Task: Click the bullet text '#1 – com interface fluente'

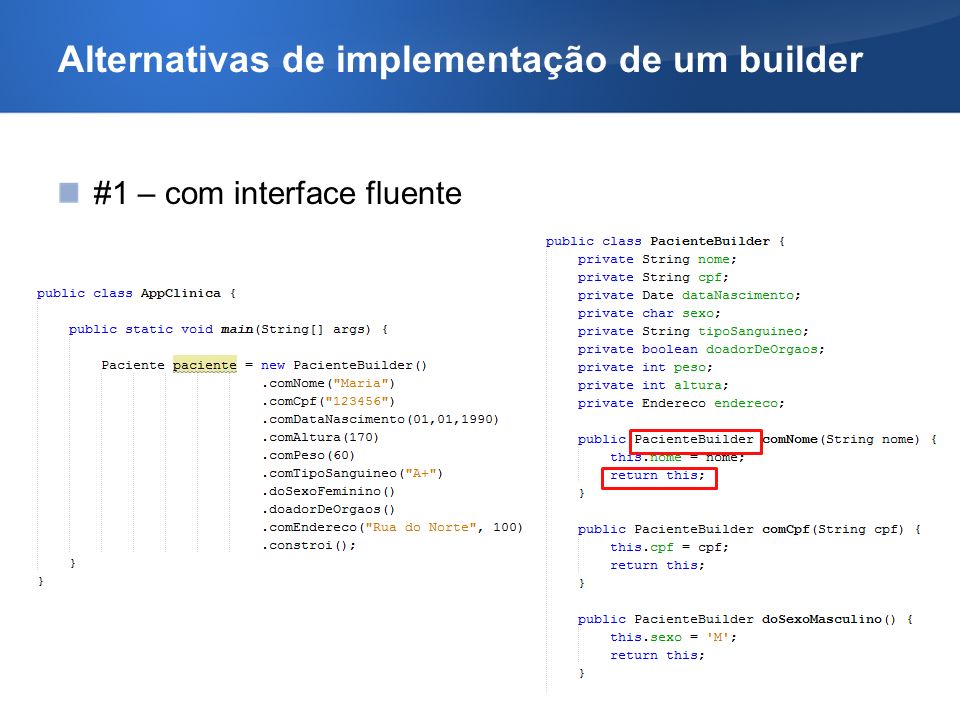Action: pyautogui.click(x=277, y=193)
